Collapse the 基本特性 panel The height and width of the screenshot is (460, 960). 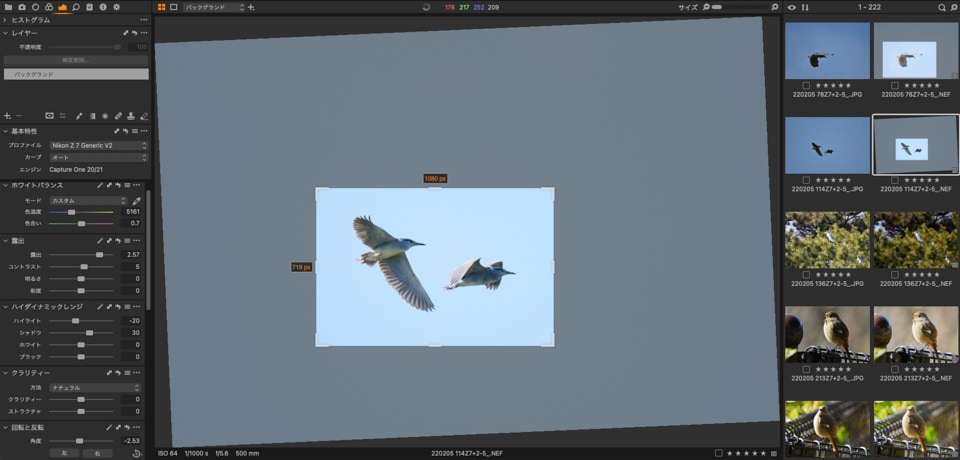5,131
